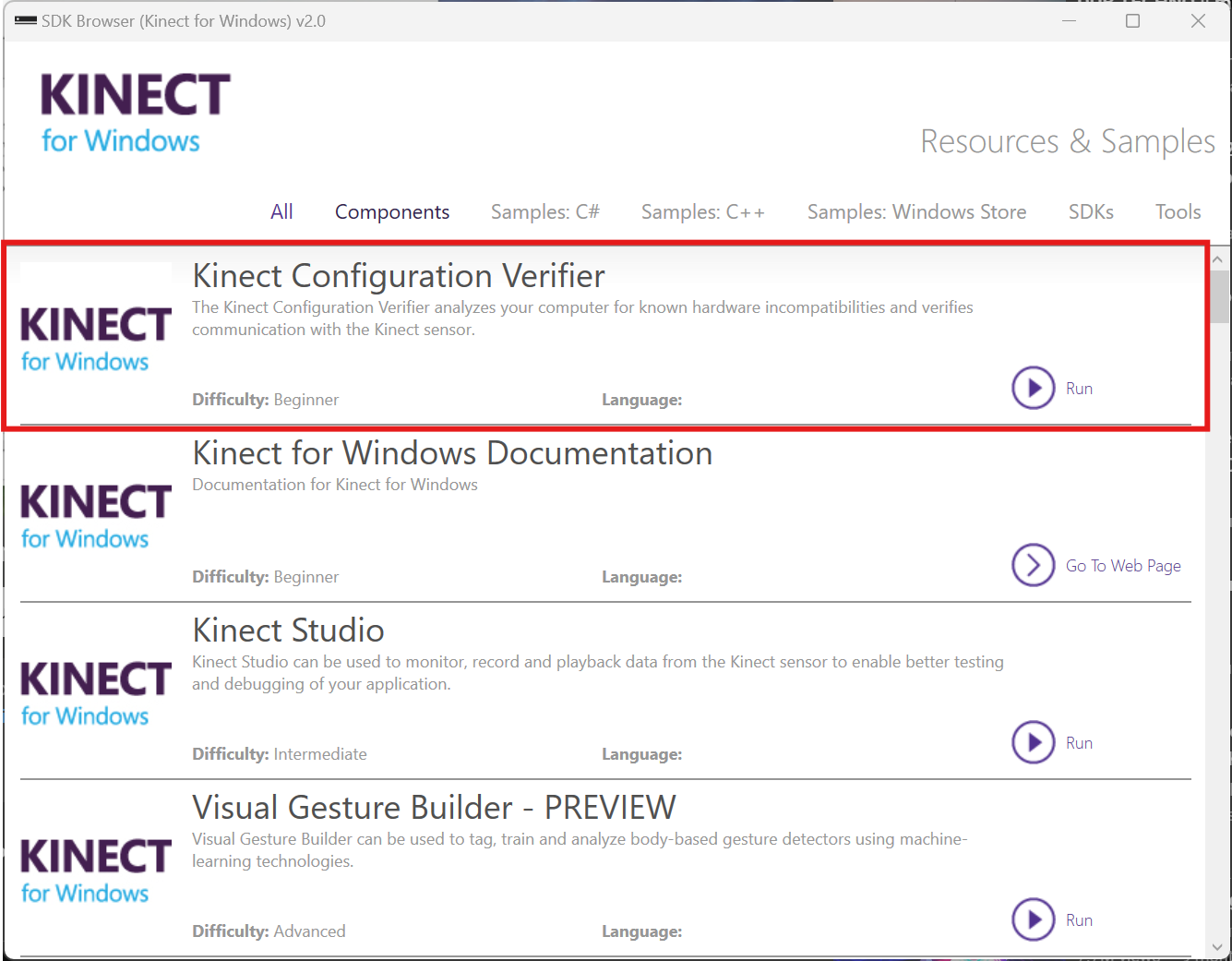Run the Kinect Configuration Verifier via Run link
The height and width of the screenshot is (961, 1232).
1079,389
